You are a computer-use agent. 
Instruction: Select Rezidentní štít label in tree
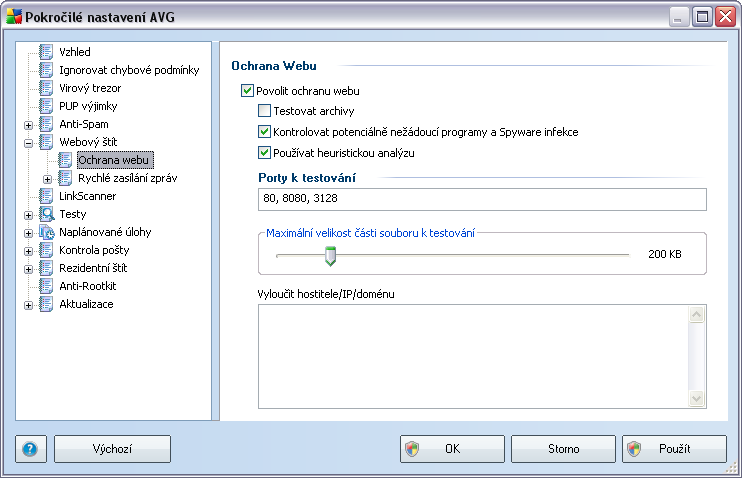(93, 268)
